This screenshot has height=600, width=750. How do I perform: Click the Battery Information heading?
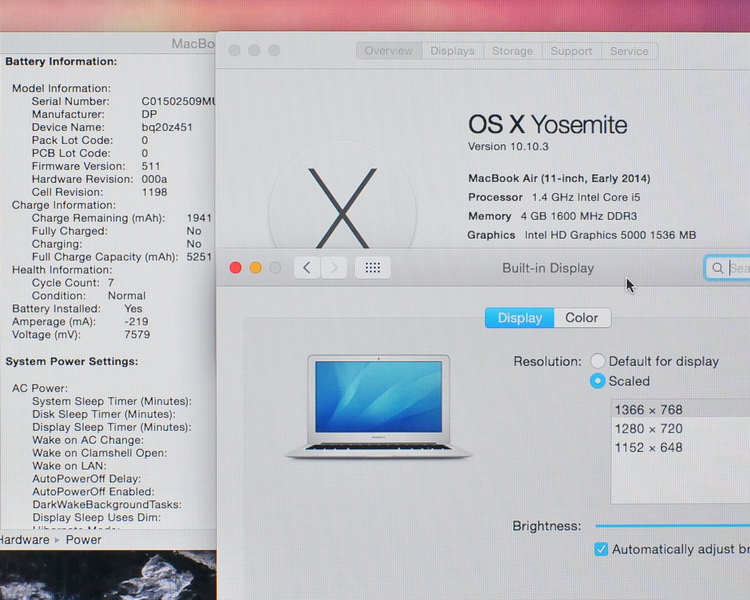pos(61,61)
